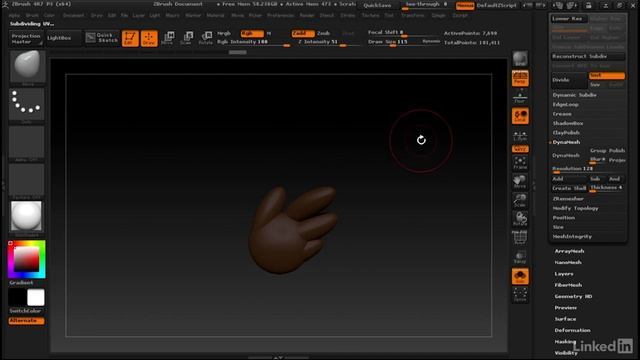Open the material sphere thumbnail
The width and height of the screenshot is (640, 360).
27,217
